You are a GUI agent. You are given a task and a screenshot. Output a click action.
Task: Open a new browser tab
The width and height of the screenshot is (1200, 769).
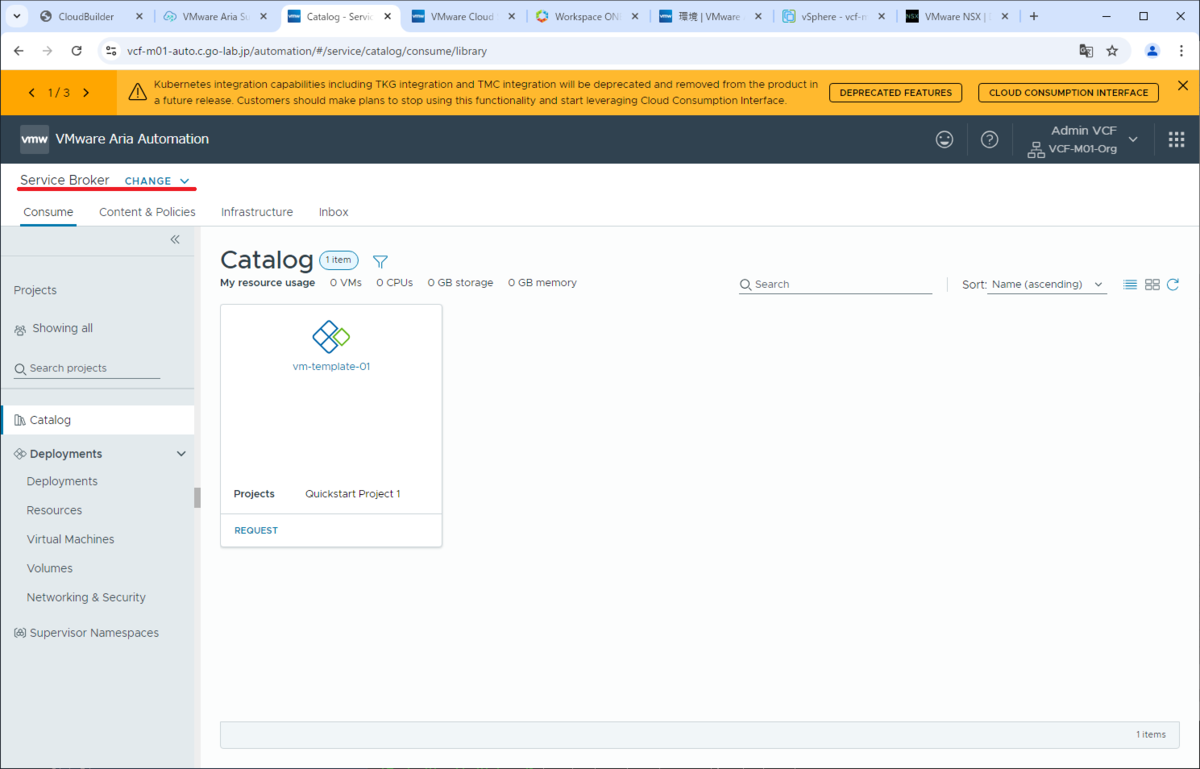point(1034,16)
